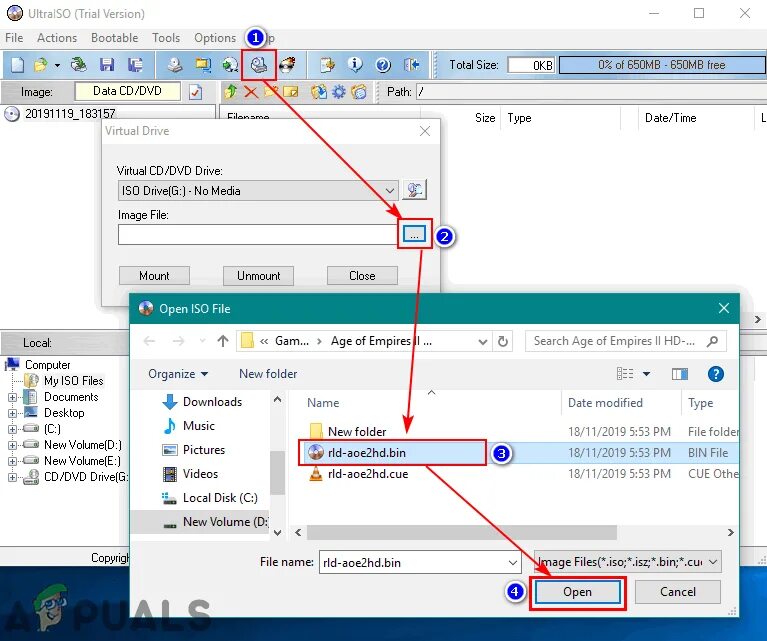Click the Burn CD/DVD Image icon
Image resolution: width=767 pixels, height=641 pixels.
(287, 65)
